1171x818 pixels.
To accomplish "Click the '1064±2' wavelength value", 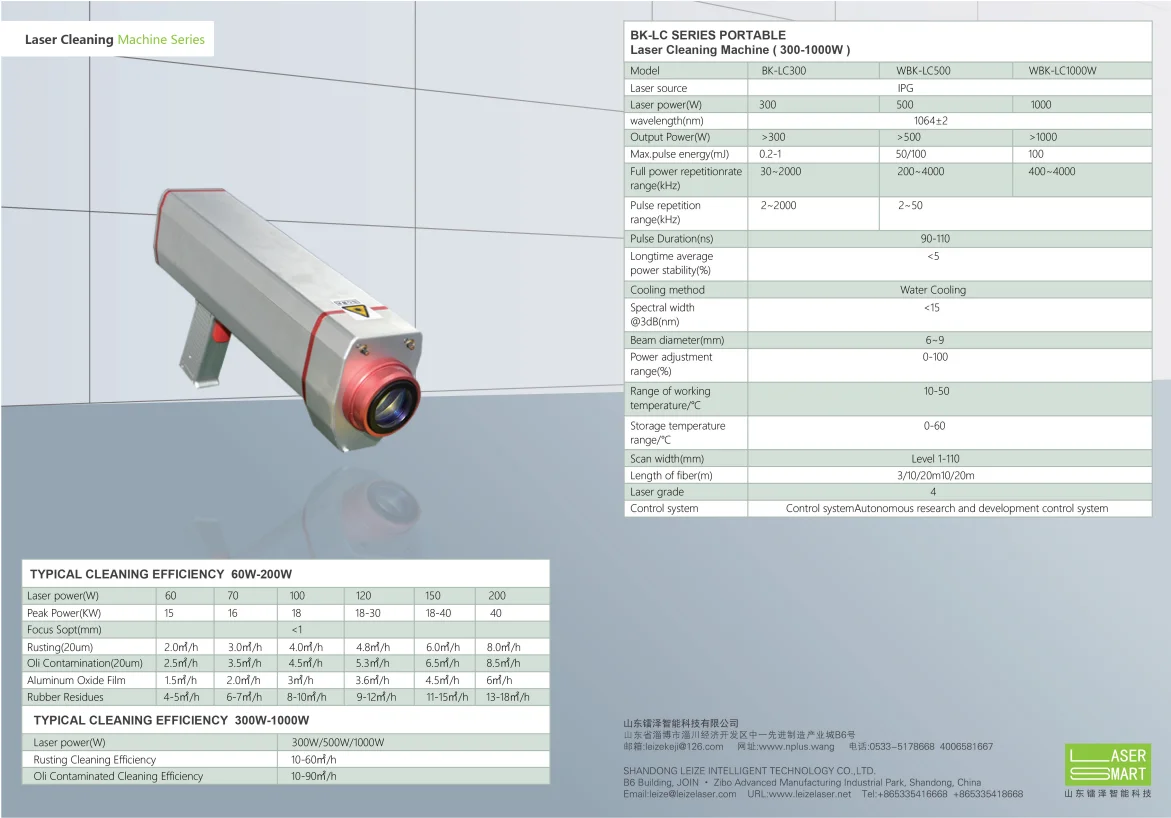I will (x=931, y=121).
